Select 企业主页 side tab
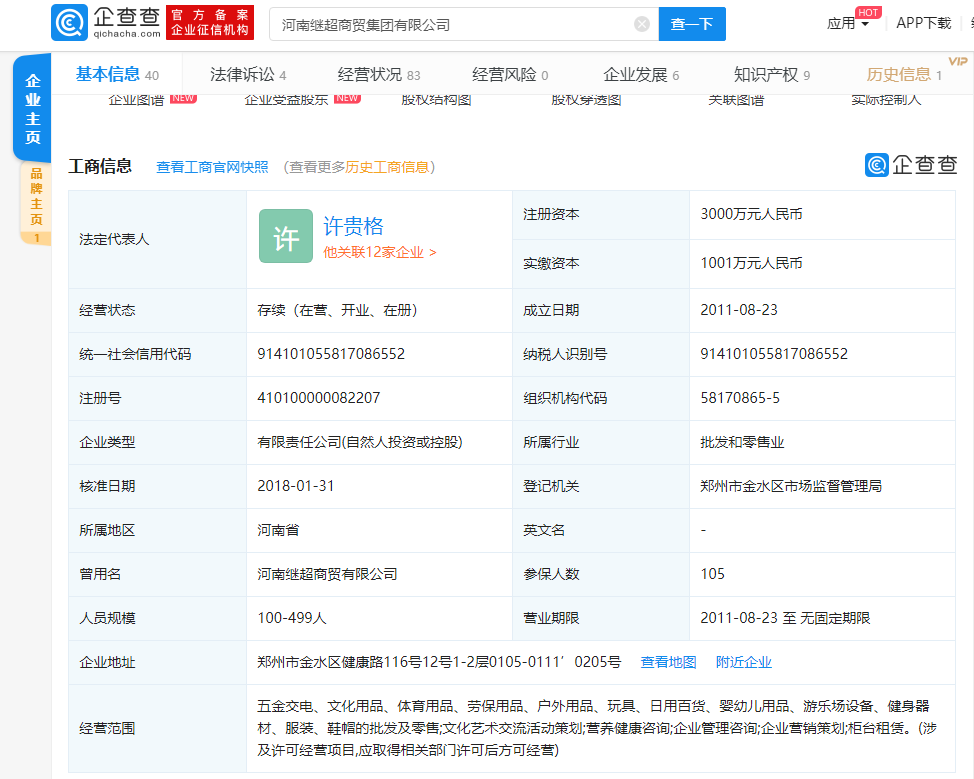Viewport: 974px width, 779px height. [32, 109]
